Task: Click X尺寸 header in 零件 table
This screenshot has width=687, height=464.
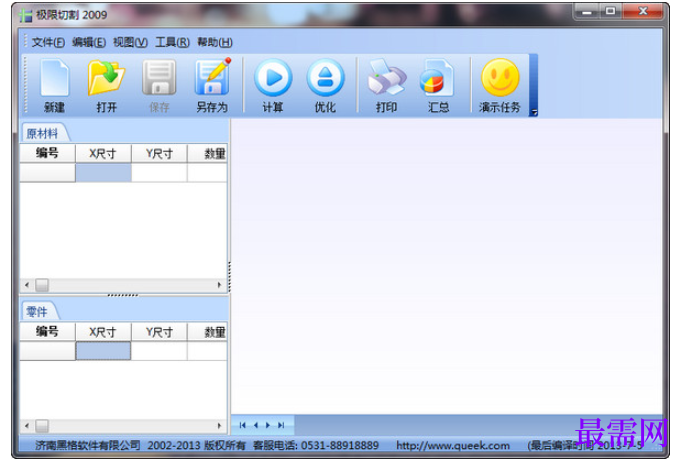Action: 103,332
